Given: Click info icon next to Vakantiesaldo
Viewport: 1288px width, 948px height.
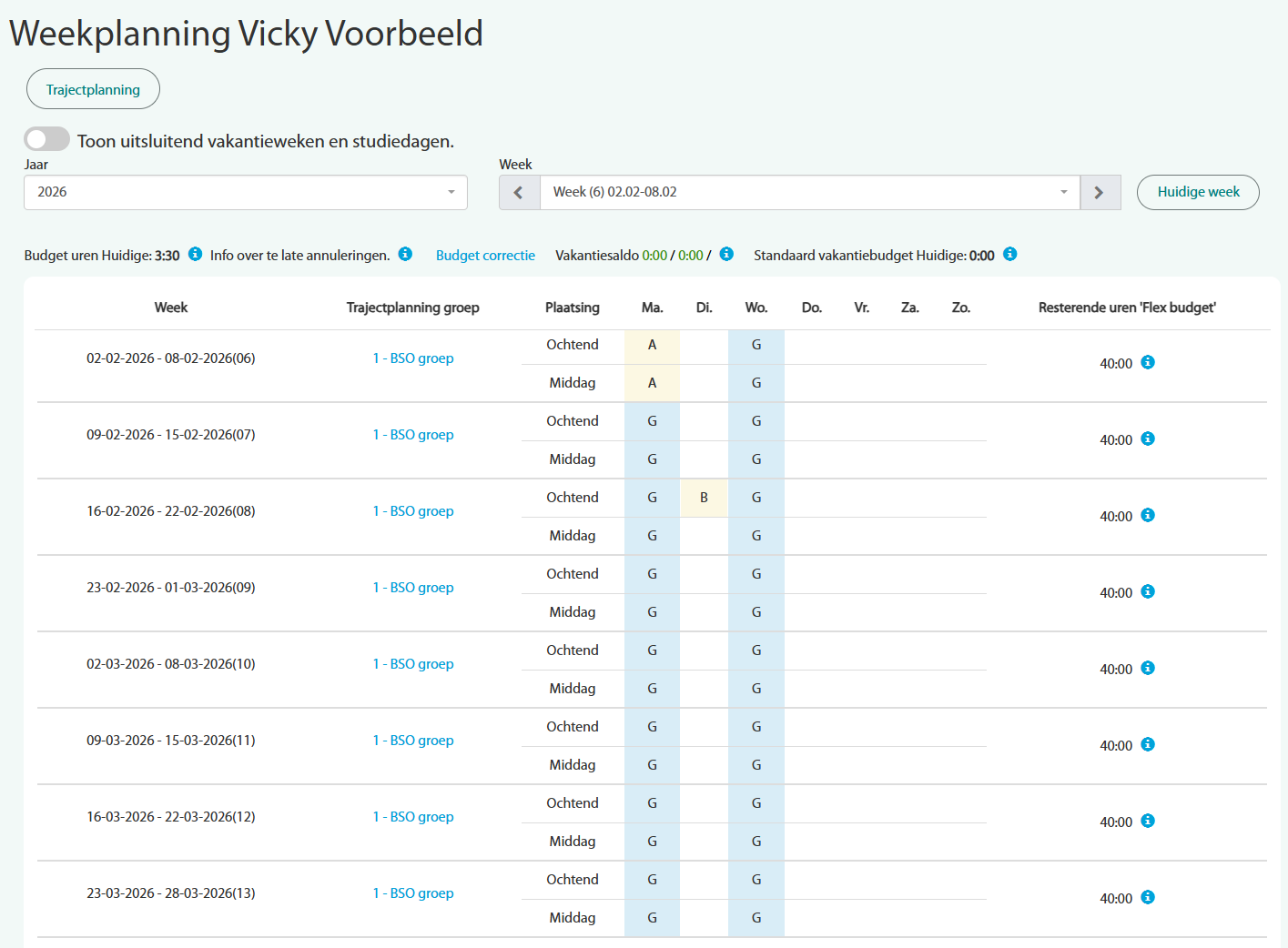Looking at the screenshot, I should coord(726,255).
